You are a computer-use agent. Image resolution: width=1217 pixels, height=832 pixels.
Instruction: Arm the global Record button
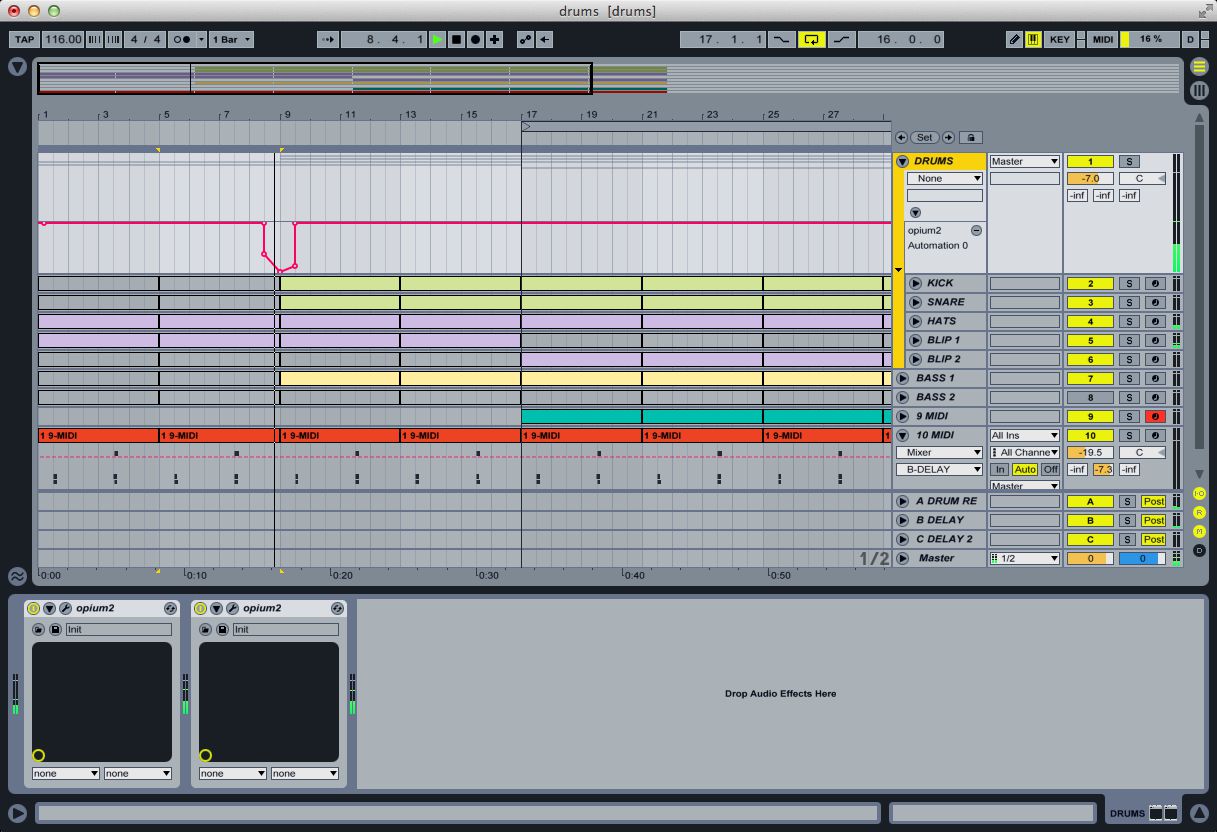point(476,40)
